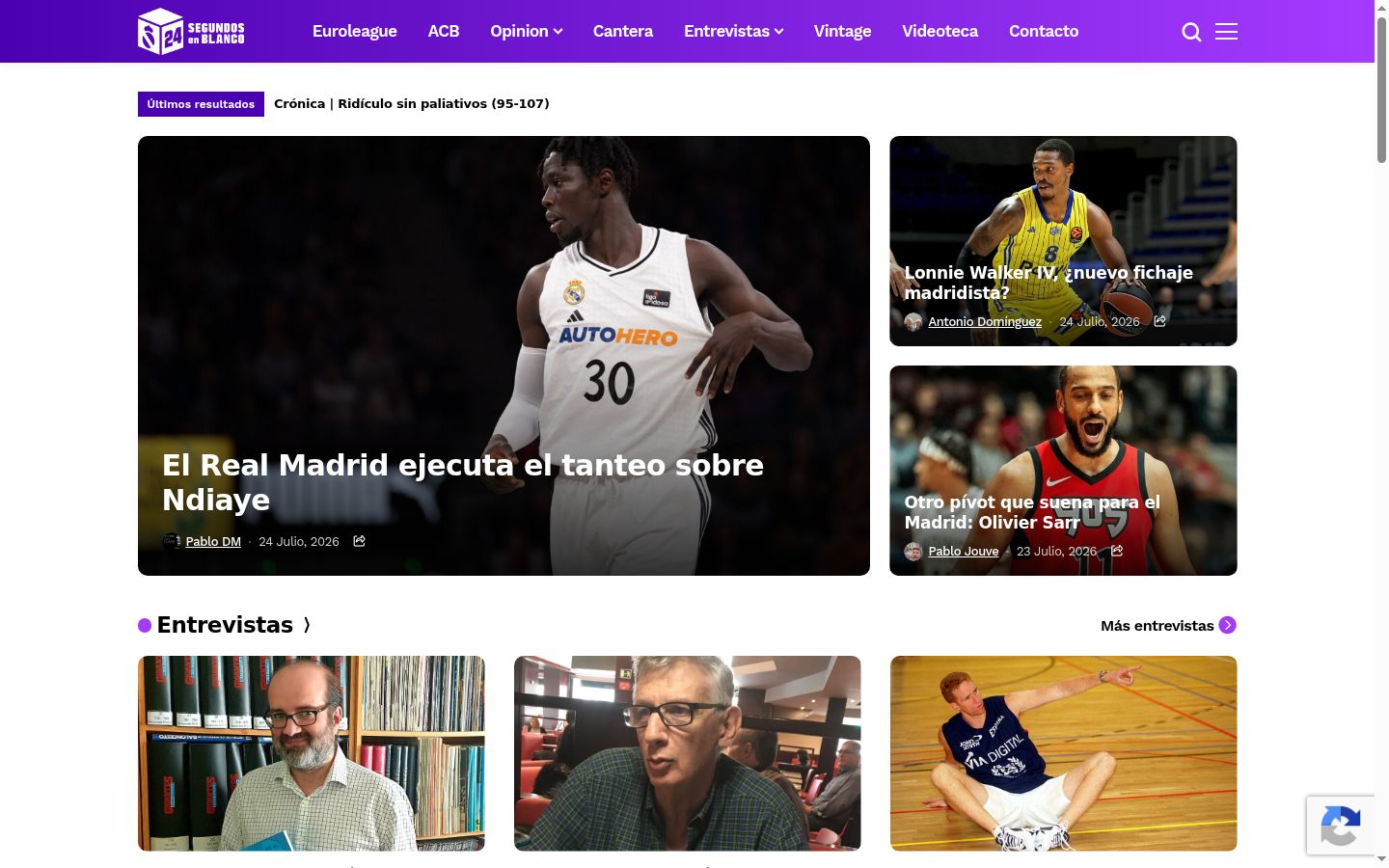The width and height of the screenshot is (1389, 868).
Task: Open interview thumbnail of player sitting on court
Action: [1064, 753]
